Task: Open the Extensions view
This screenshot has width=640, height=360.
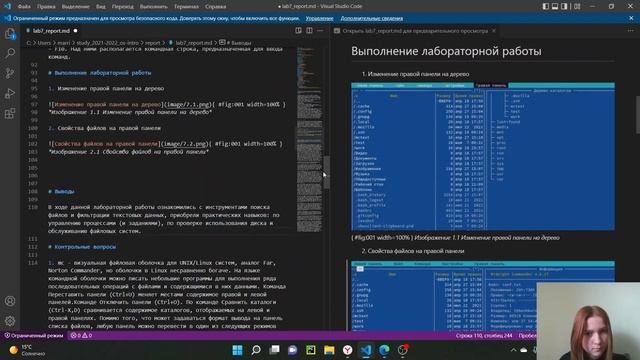Action: click(10, 113)
